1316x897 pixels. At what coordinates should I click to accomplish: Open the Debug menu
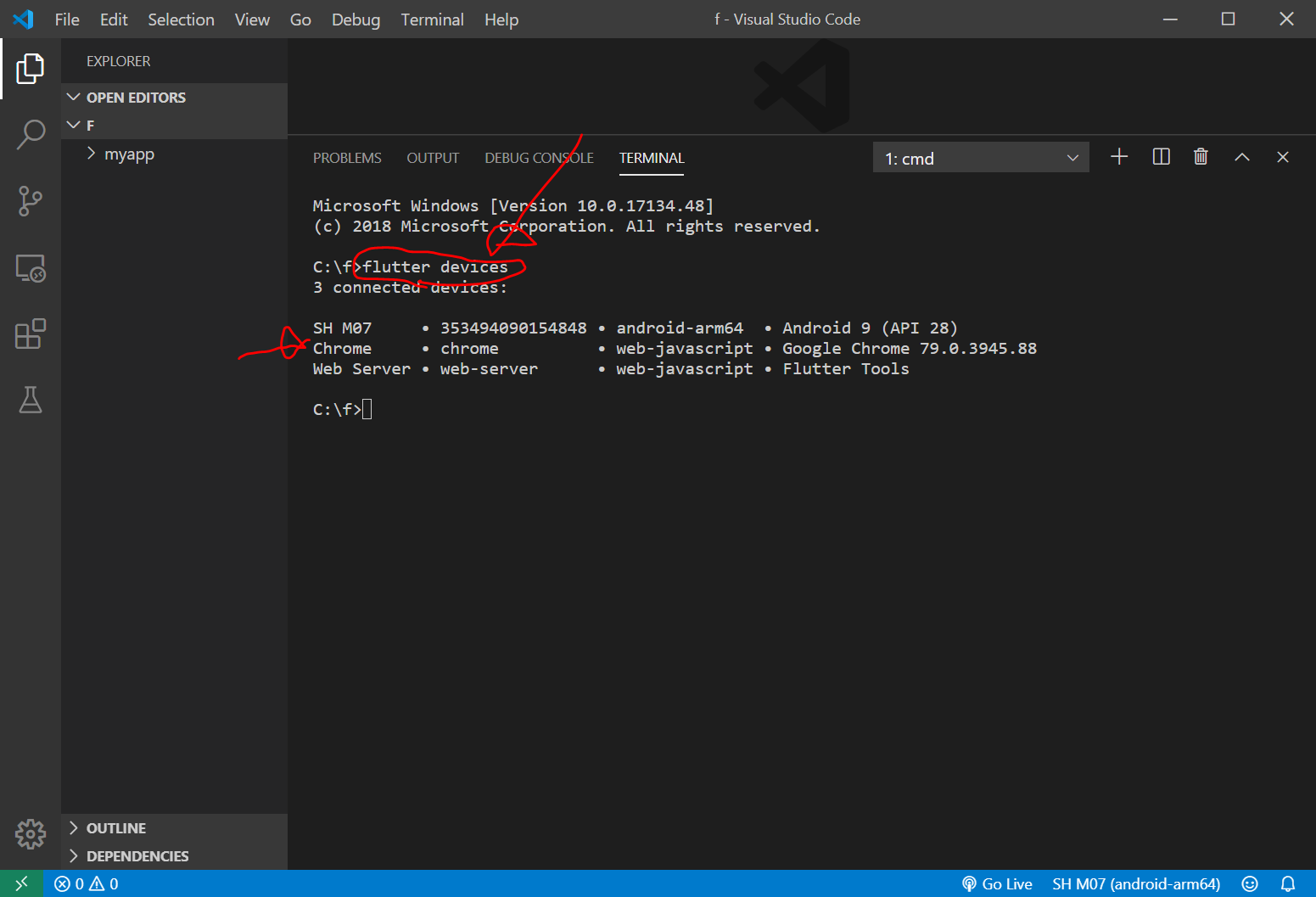pyautogui.click(x=356, y=20)
